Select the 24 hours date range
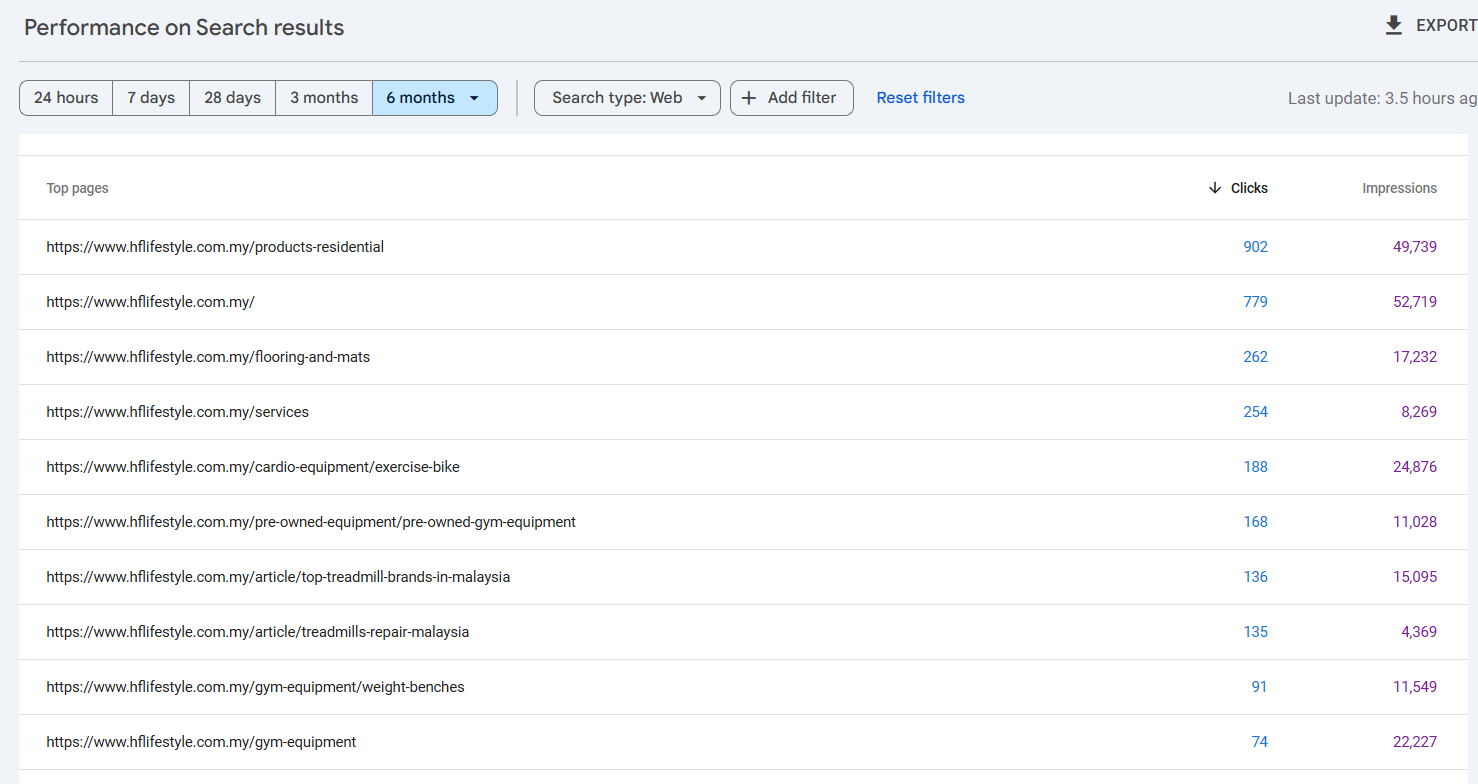 click(x=66, y=98)
